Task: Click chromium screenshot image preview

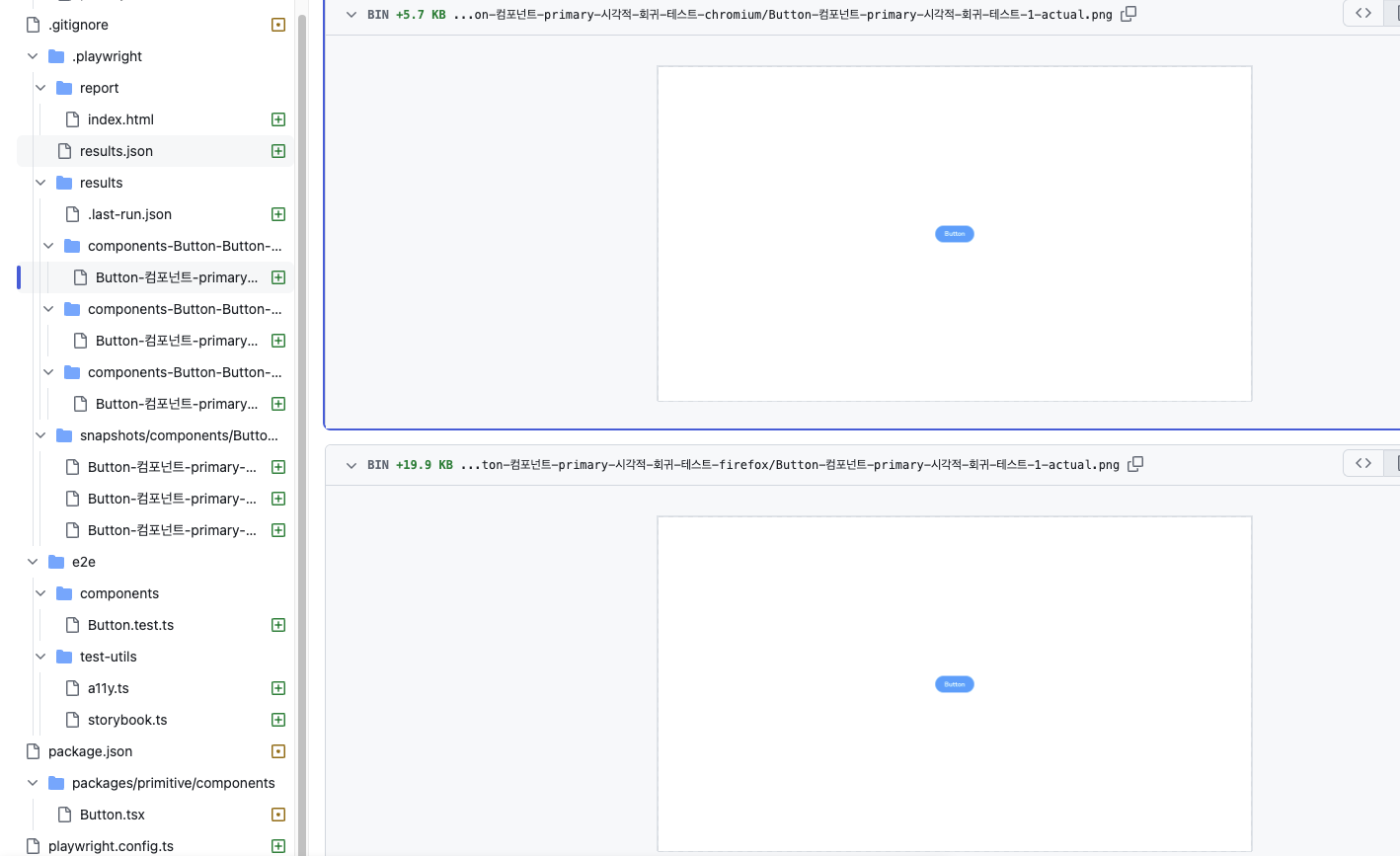Action: [954, 234]
